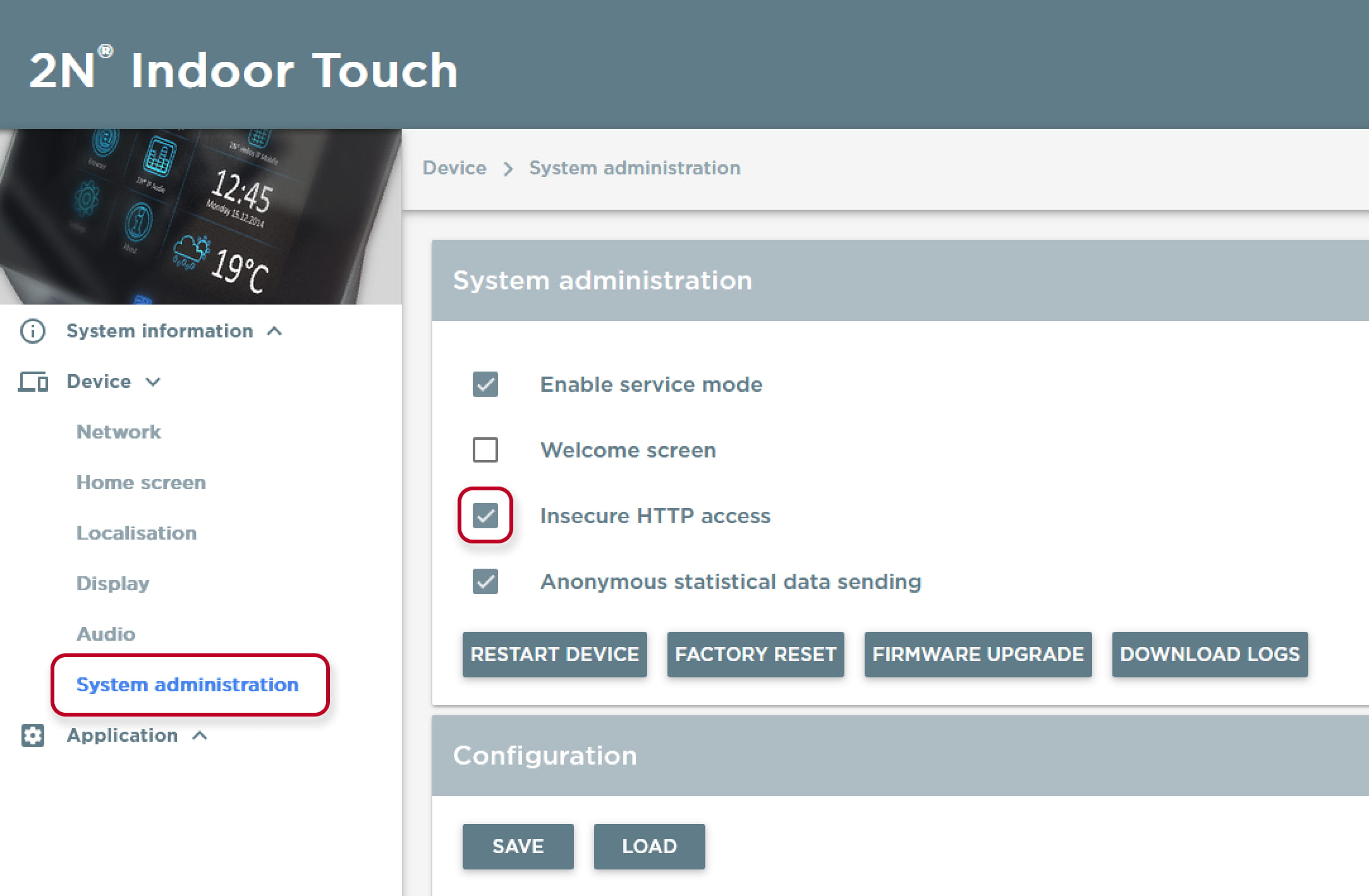Select System administration in sidebar
Image resolution: width=1369 pixels, height=896 pixels.
pos(188,685)
